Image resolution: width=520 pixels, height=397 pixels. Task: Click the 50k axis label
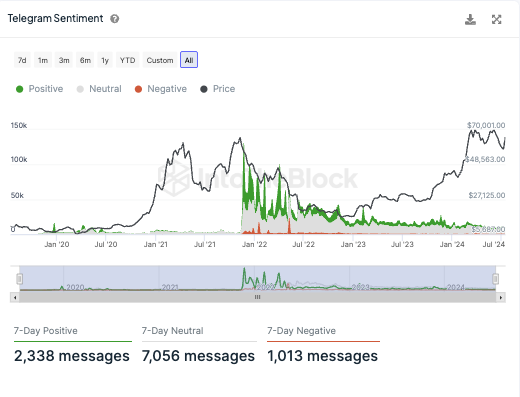click(17, 195)
